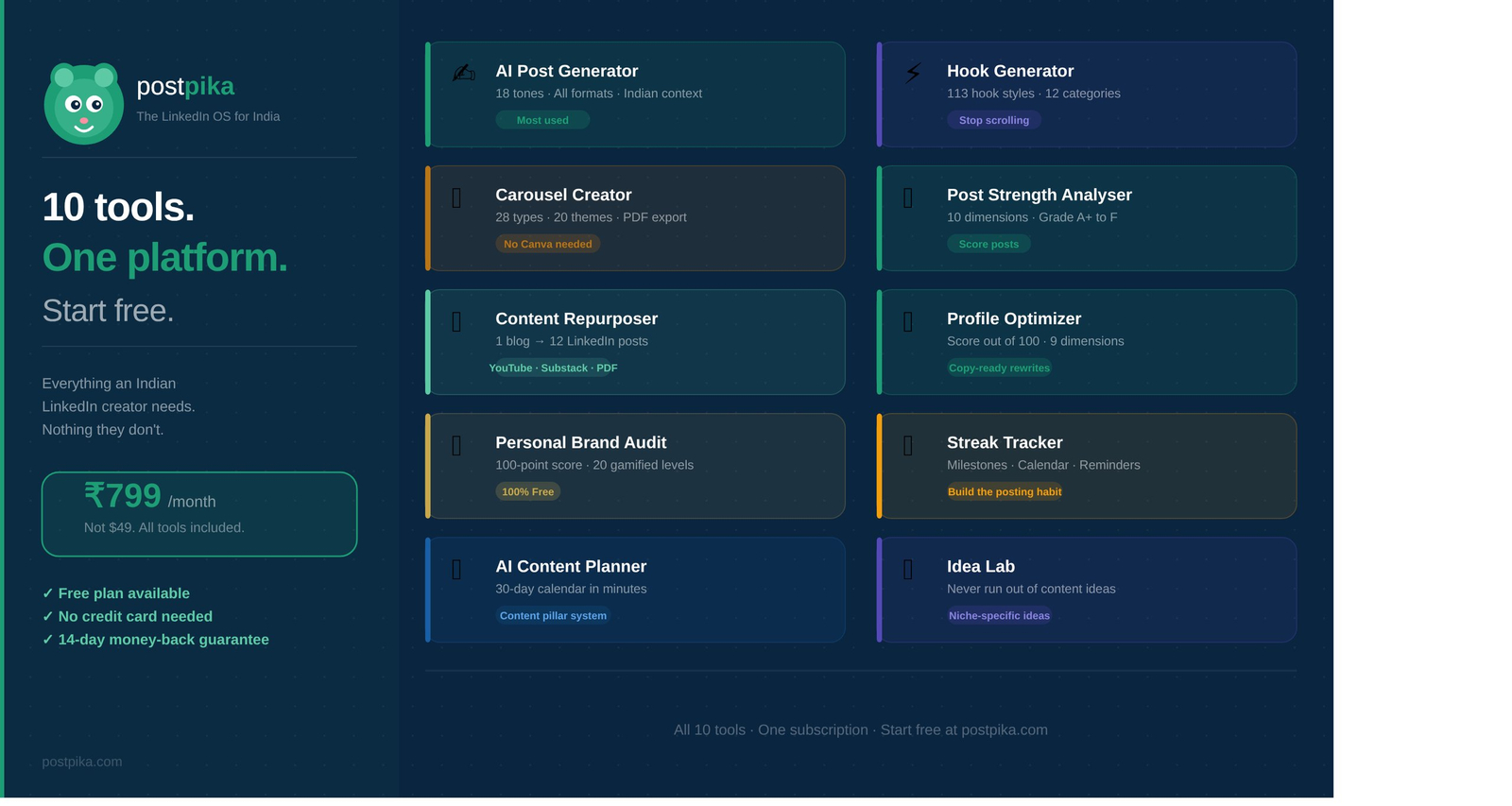Click the 'Most used' badge

pyautogui.click(x=542, y=120)
